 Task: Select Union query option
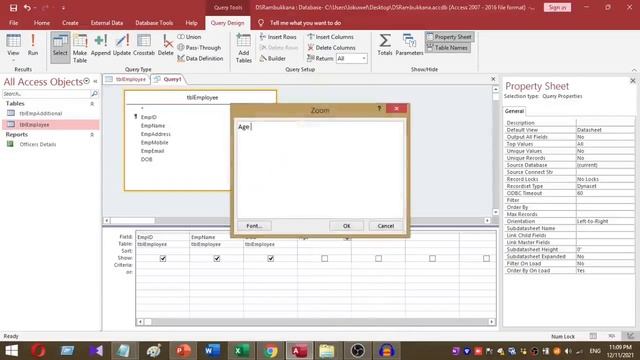click(189, 37)
